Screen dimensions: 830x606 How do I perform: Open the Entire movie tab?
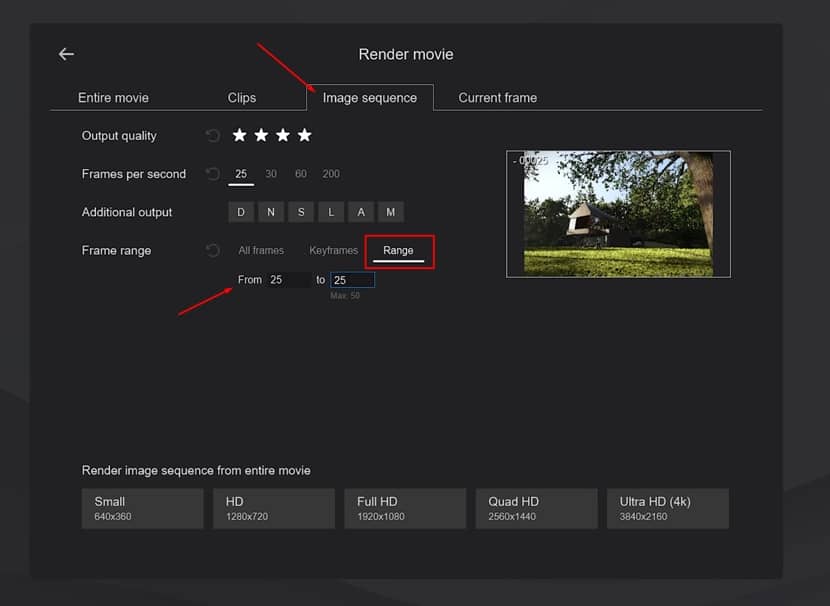[113, 98]
